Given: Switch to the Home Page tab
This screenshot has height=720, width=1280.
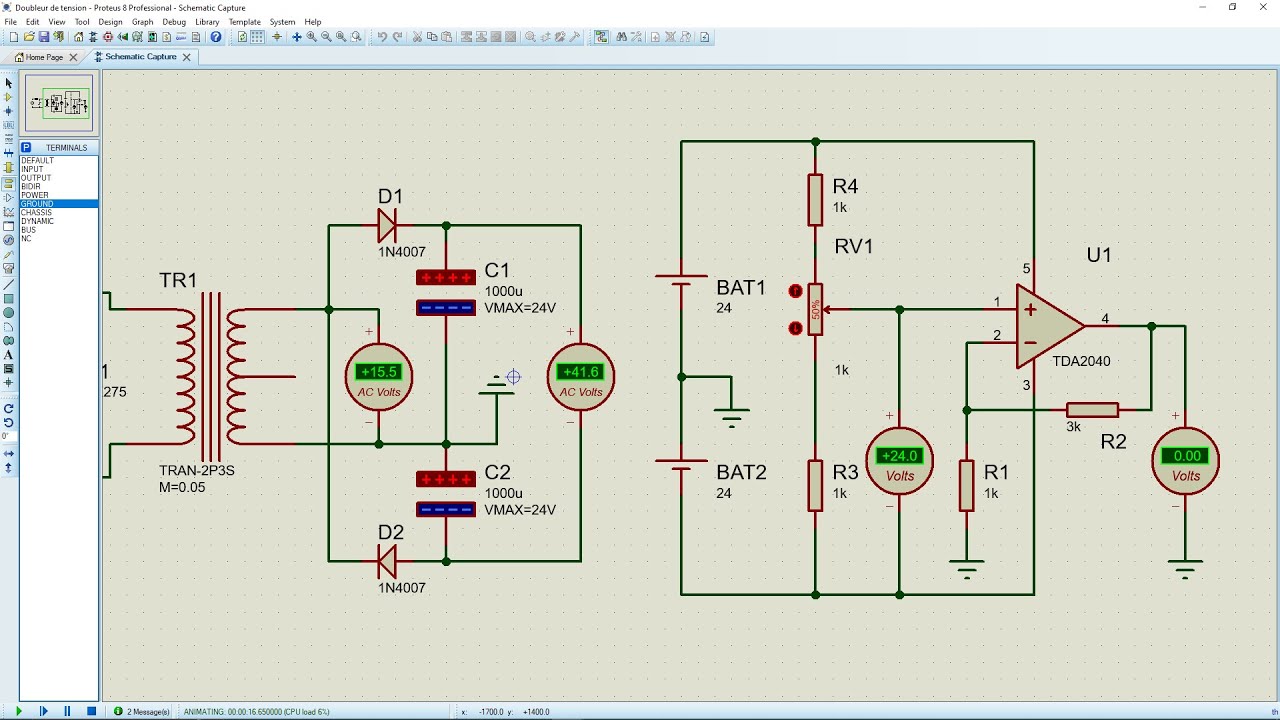Looking at the screenshot, I should click(44, 57).
